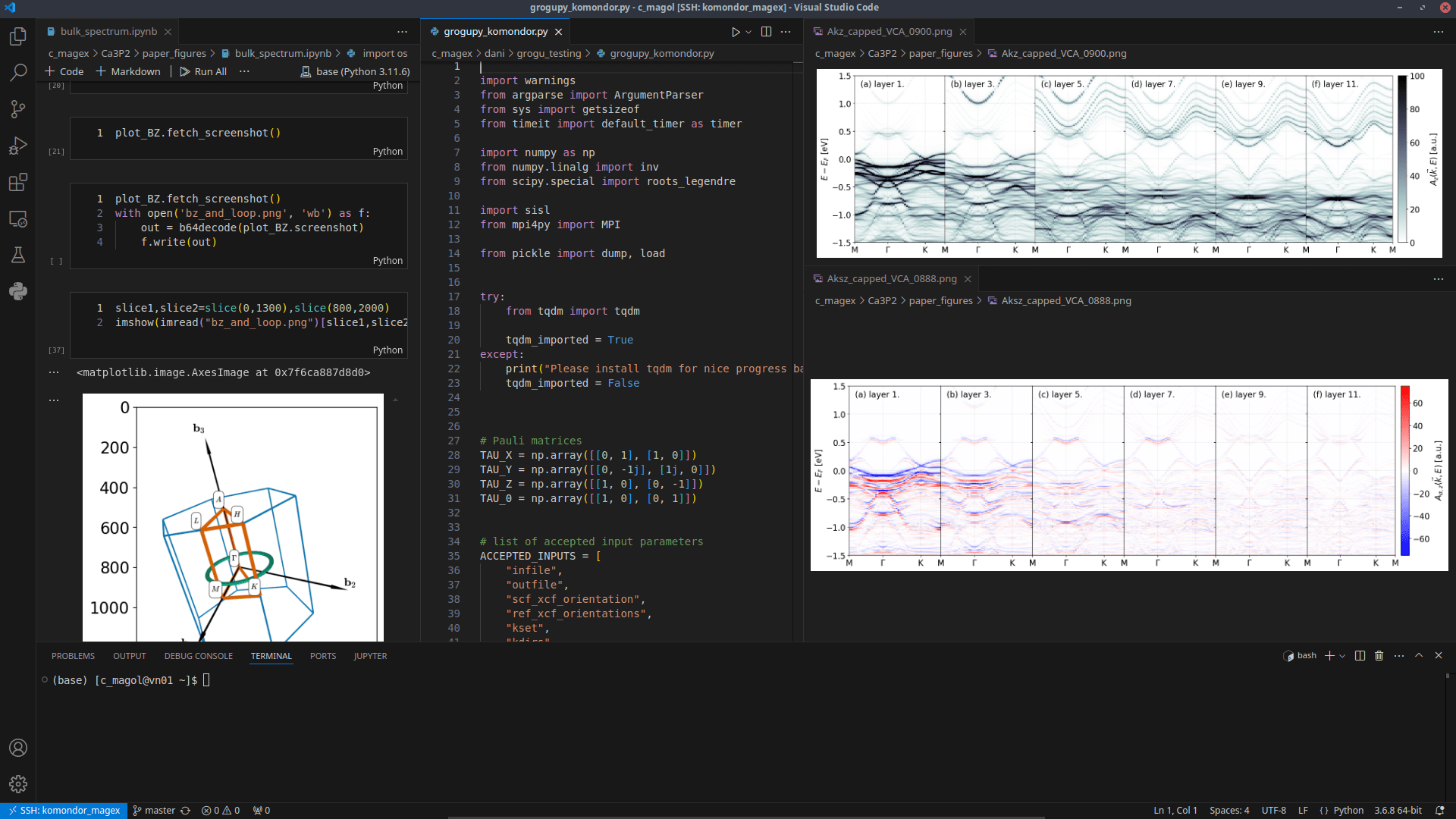
Task: Switch to the PROBLEMS panel tab
Action: [x=73, y=656]
